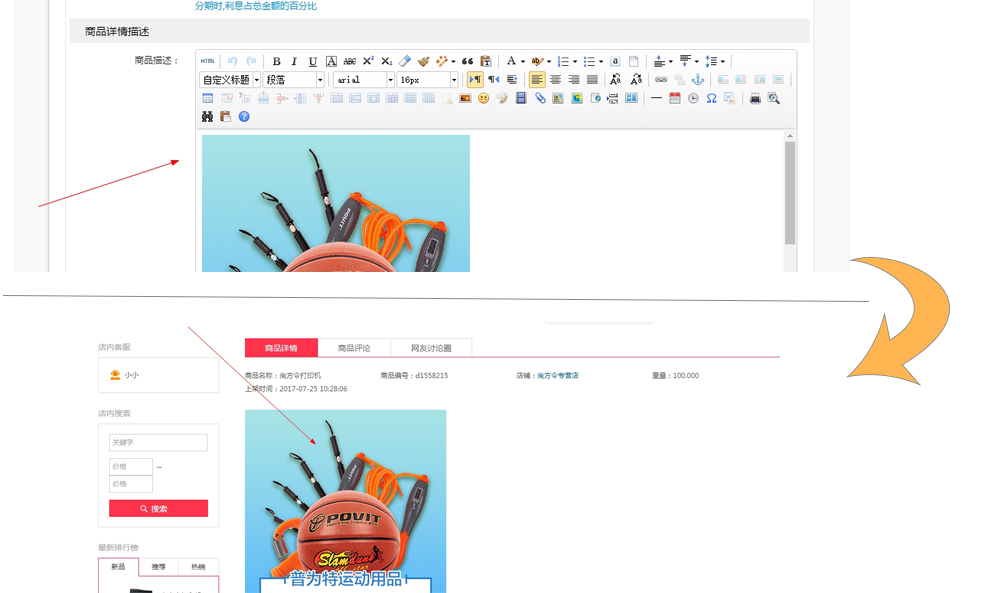Add a character border to text

point(331,62)
